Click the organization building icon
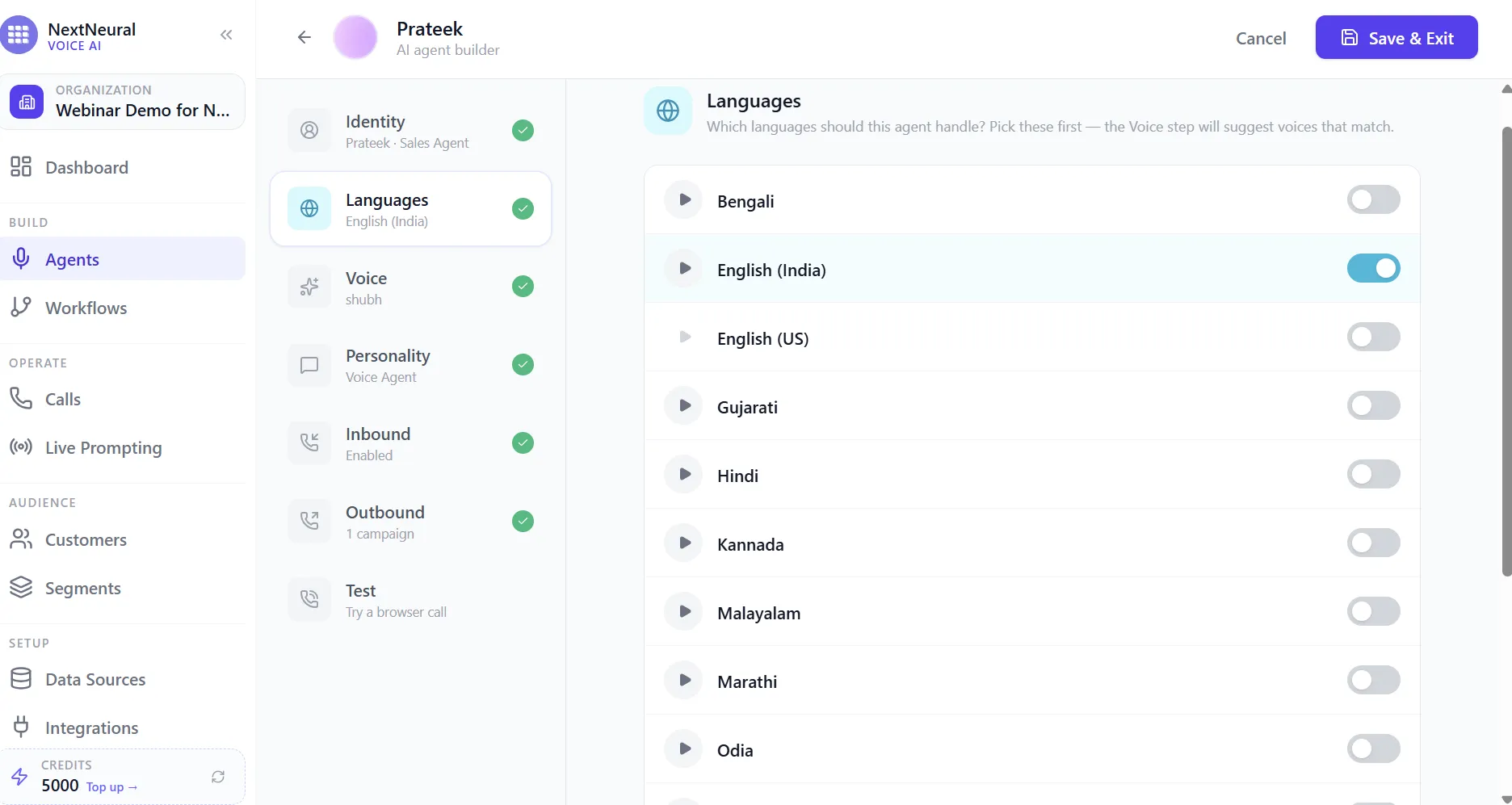 [x=27, y=102]
